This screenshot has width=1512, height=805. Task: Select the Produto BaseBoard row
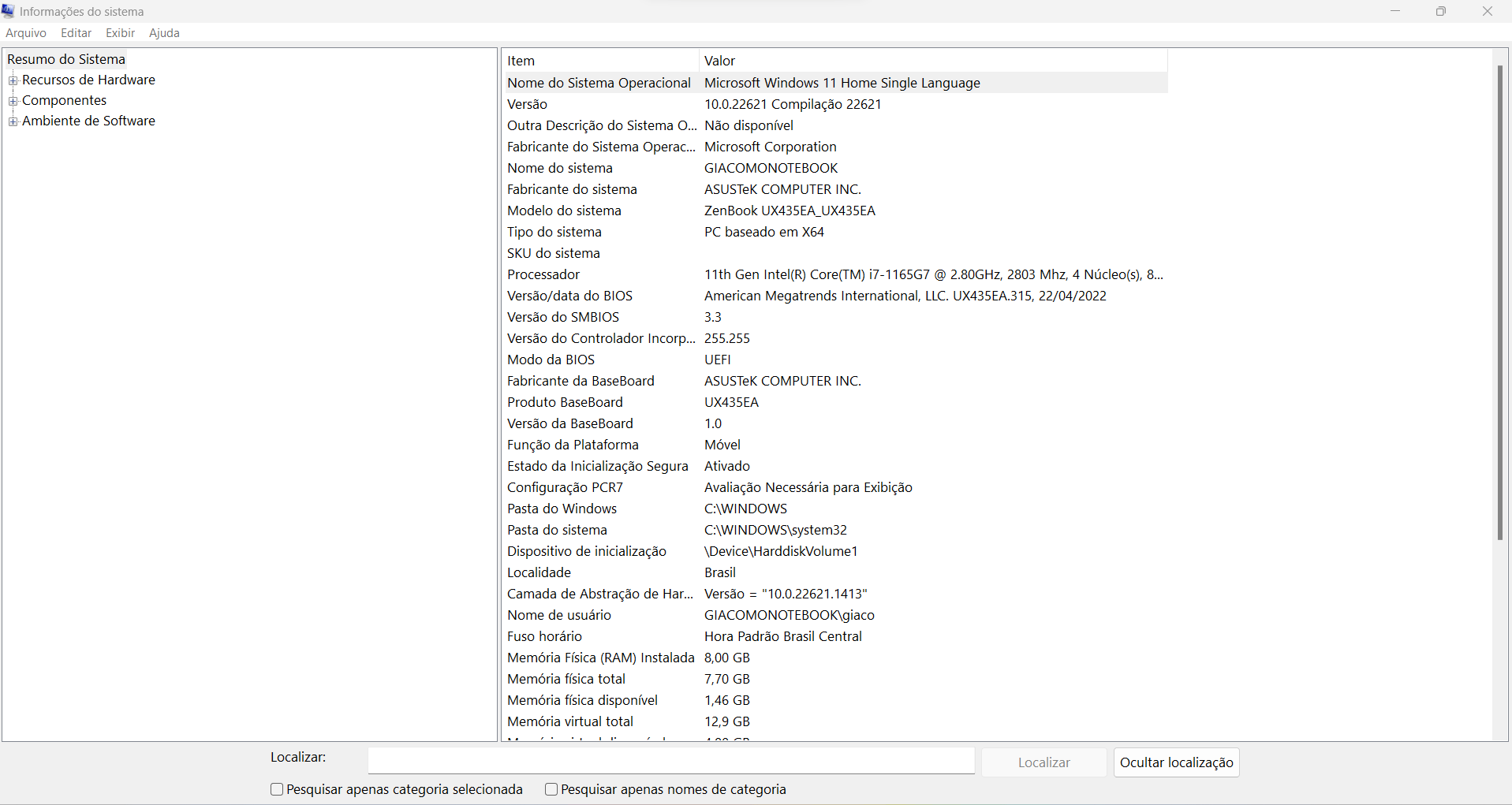coord(835,402)
